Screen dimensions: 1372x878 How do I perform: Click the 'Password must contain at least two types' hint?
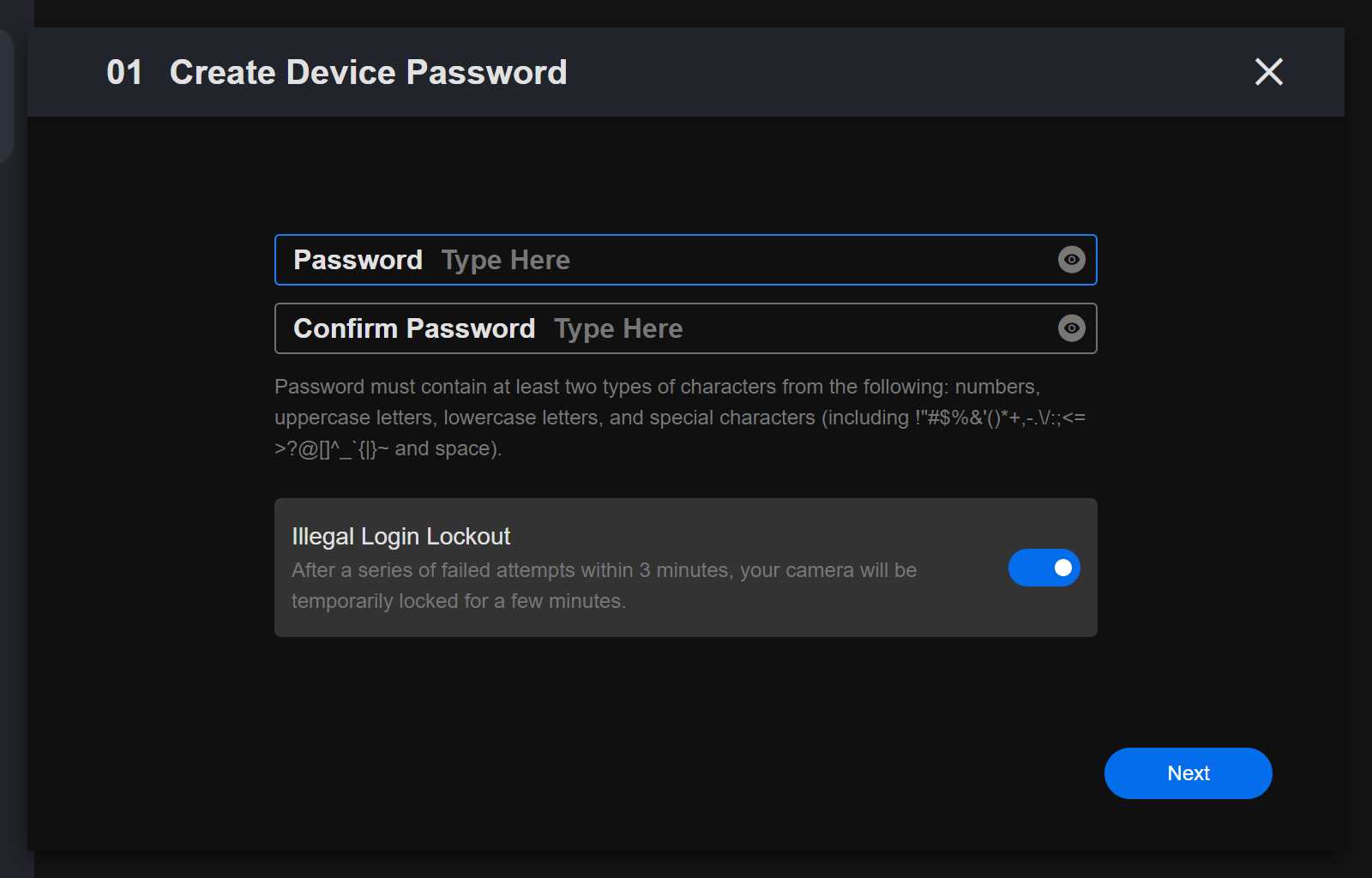[x=680, y=418]
